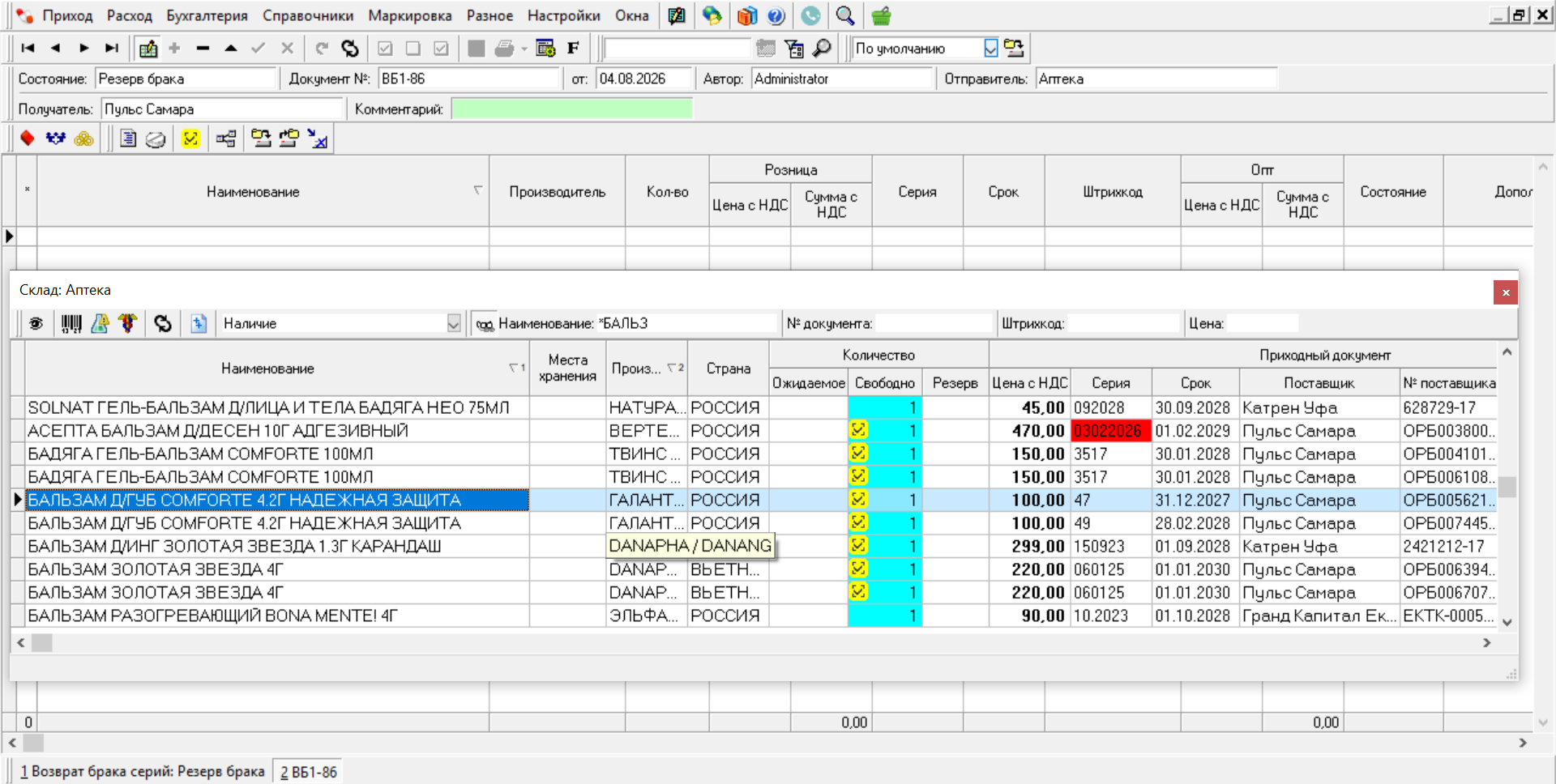Toggle the glasses search-mode button
1556x784 pixels.
[x=485, y=324]
